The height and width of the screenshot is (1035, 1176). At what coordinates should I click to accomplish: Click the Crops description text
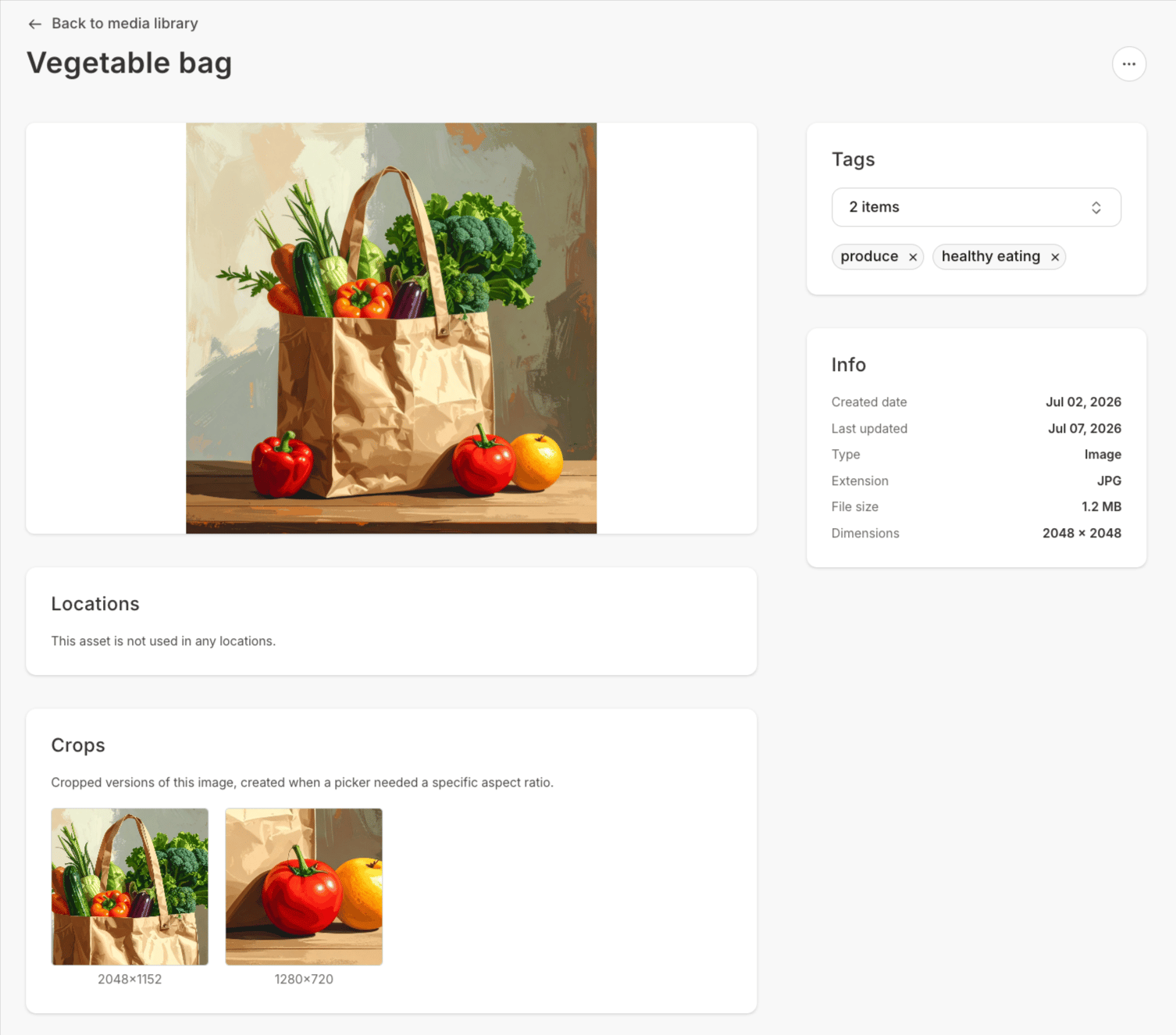[302, 782]
